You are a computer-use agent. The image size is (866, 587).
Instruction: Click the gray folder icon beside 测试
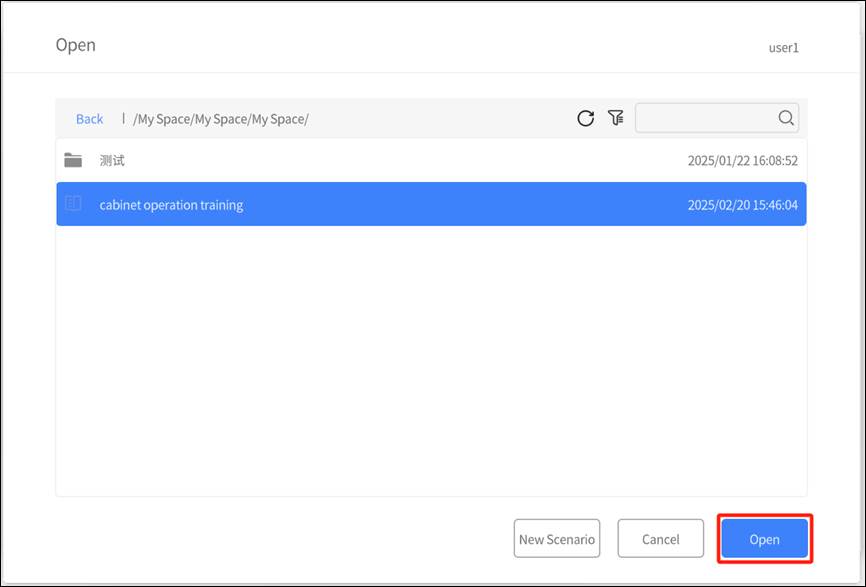coord(73,160)
